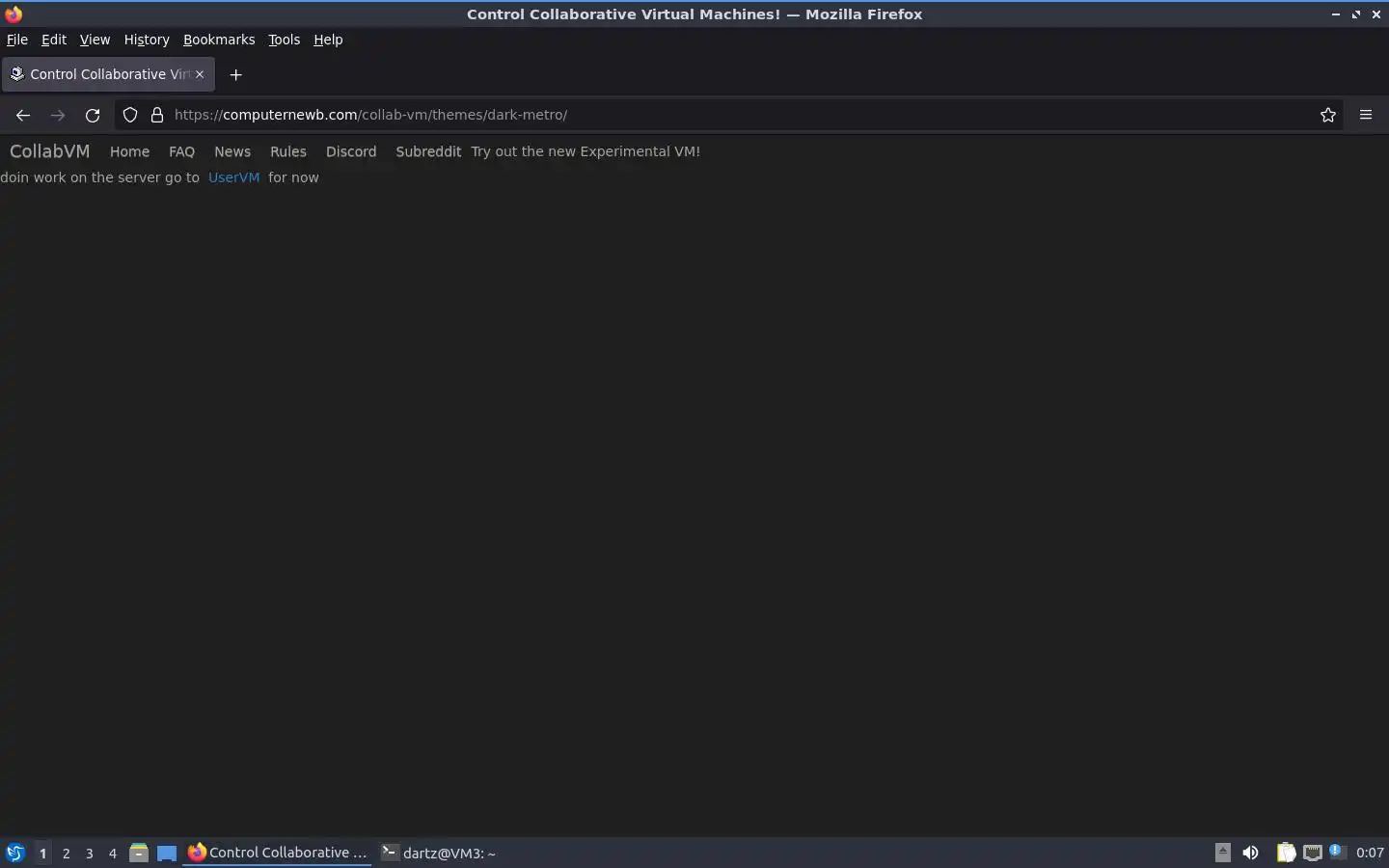Open the Firefox hamburger application menu
1389x868 pixels.
point(1366,115)
